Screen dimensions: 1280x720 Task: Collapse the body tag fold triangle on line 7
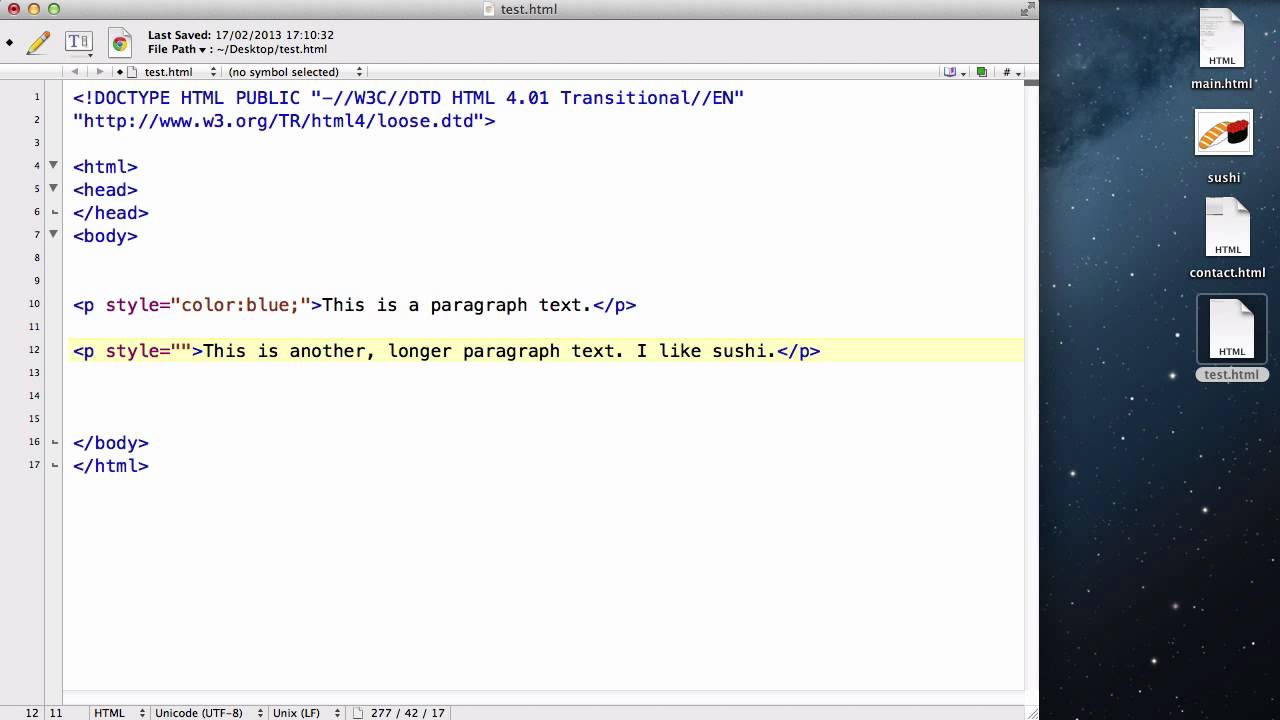point(54,234)
